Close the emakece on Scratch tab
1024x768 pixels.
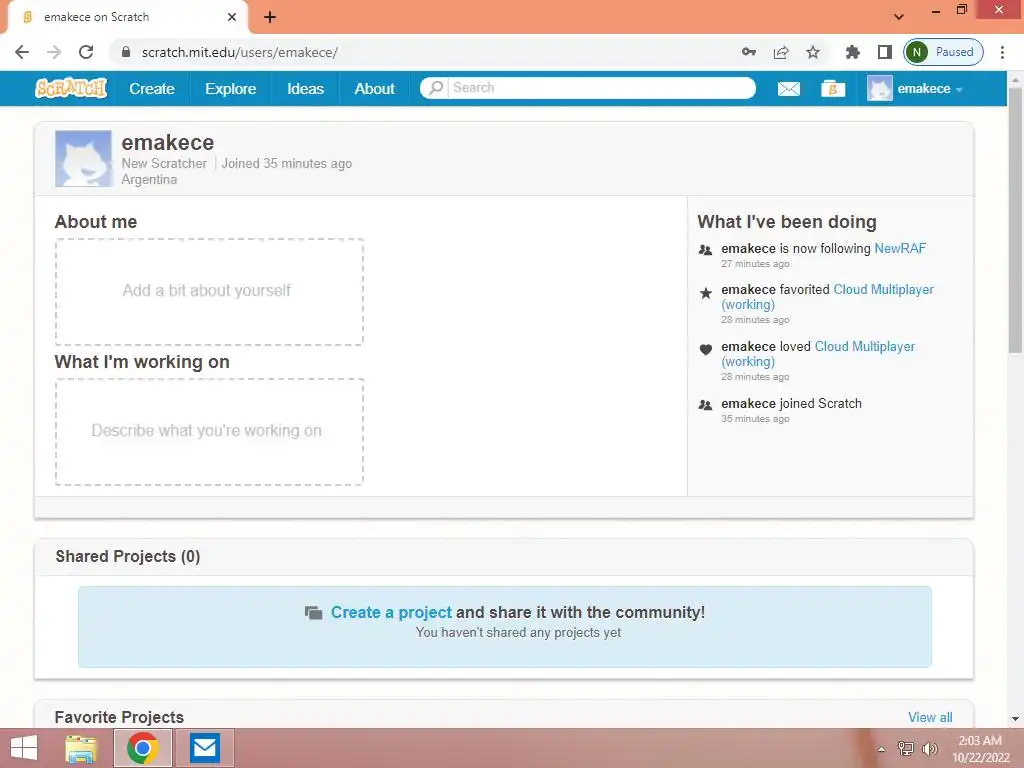point(231,17)
